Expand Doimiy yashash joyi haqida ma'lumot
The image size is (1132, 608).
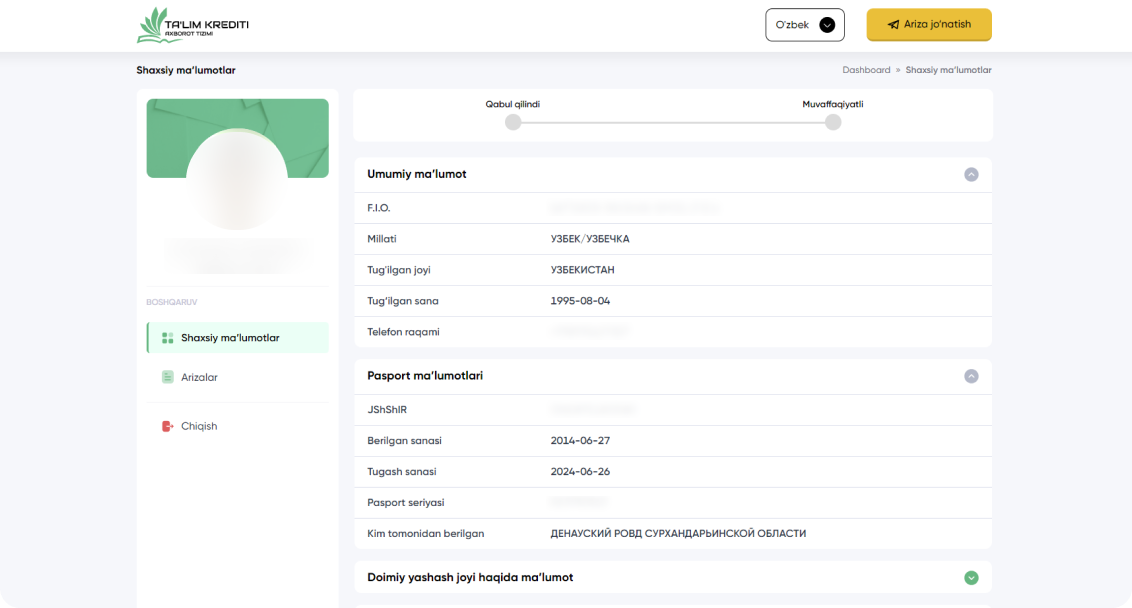coord(971,578)
